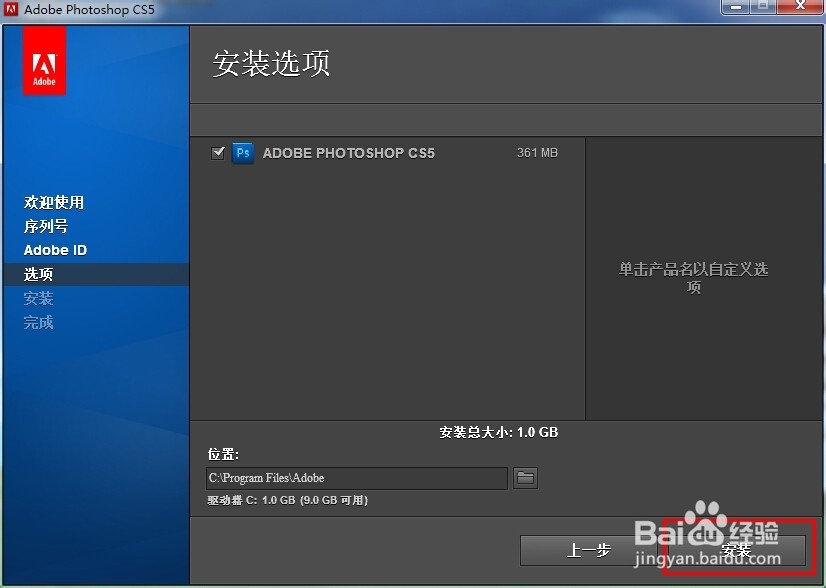
Task: Click the red Adobe logo in sidebar
Action: pos(43,62)
